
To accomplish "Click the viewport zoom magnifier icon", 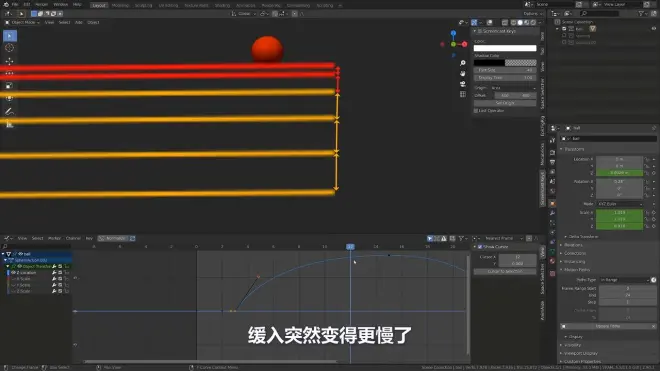I will 463,63.
